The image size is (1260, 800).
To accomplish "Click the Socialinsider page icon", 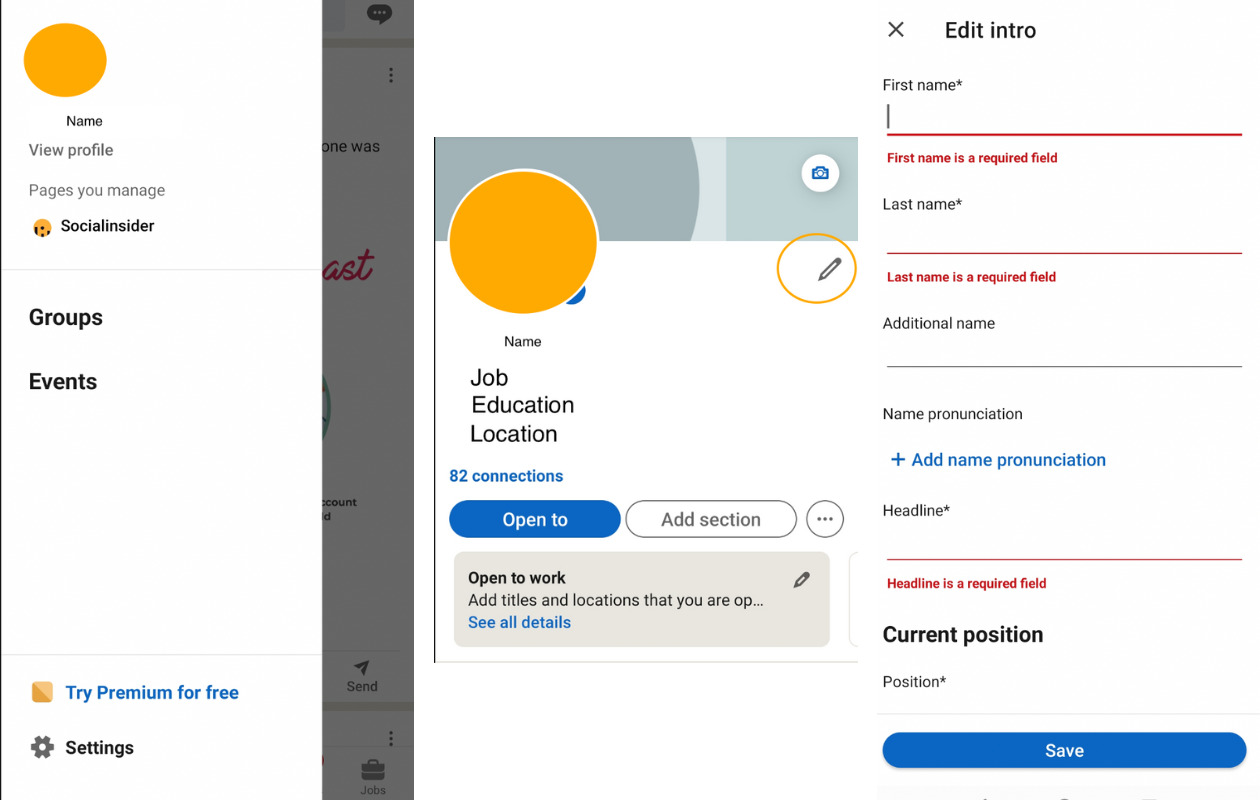I will (42, 228).
